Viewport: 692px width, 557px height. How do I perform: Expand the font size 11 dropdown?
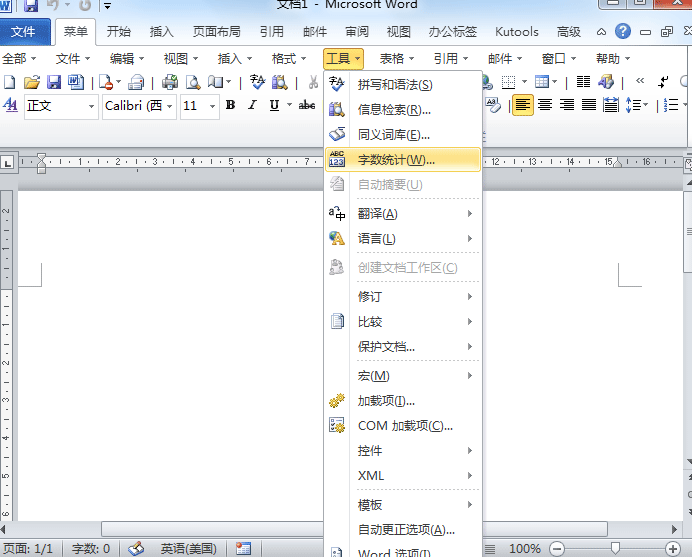[213, 106]
